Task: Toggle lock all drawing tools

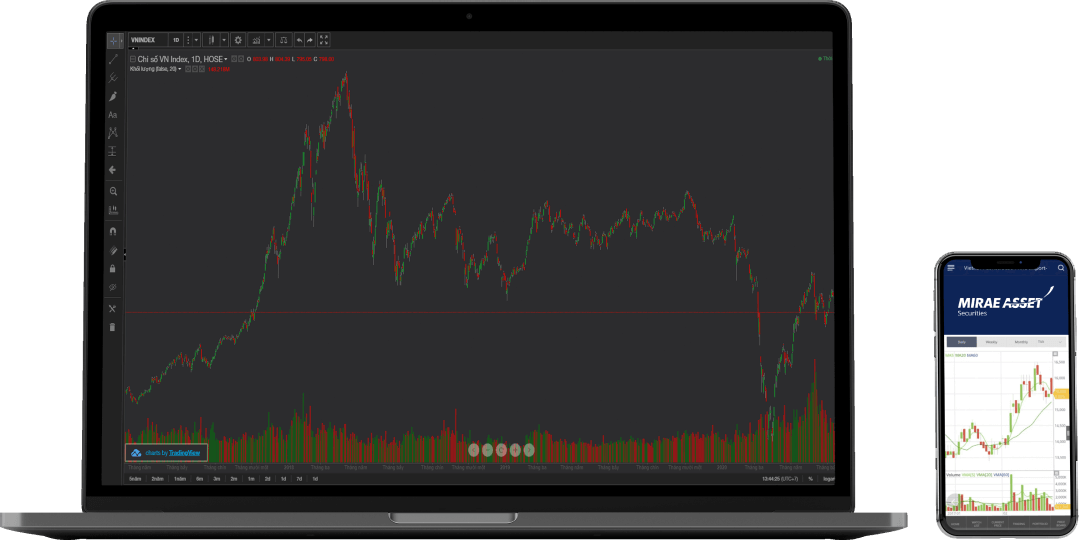Action: click(x=113, y=269)
